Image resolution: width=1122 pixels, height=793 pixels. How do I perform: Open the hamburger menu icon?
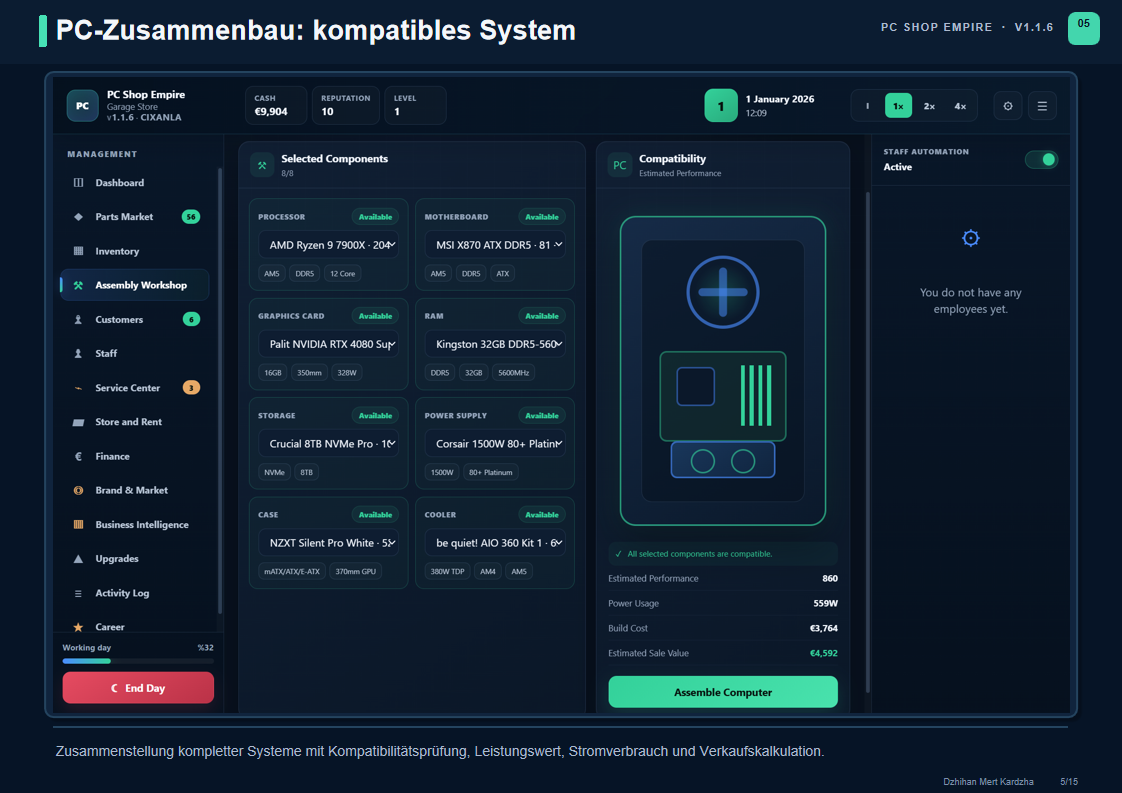tap(1042, 106)
